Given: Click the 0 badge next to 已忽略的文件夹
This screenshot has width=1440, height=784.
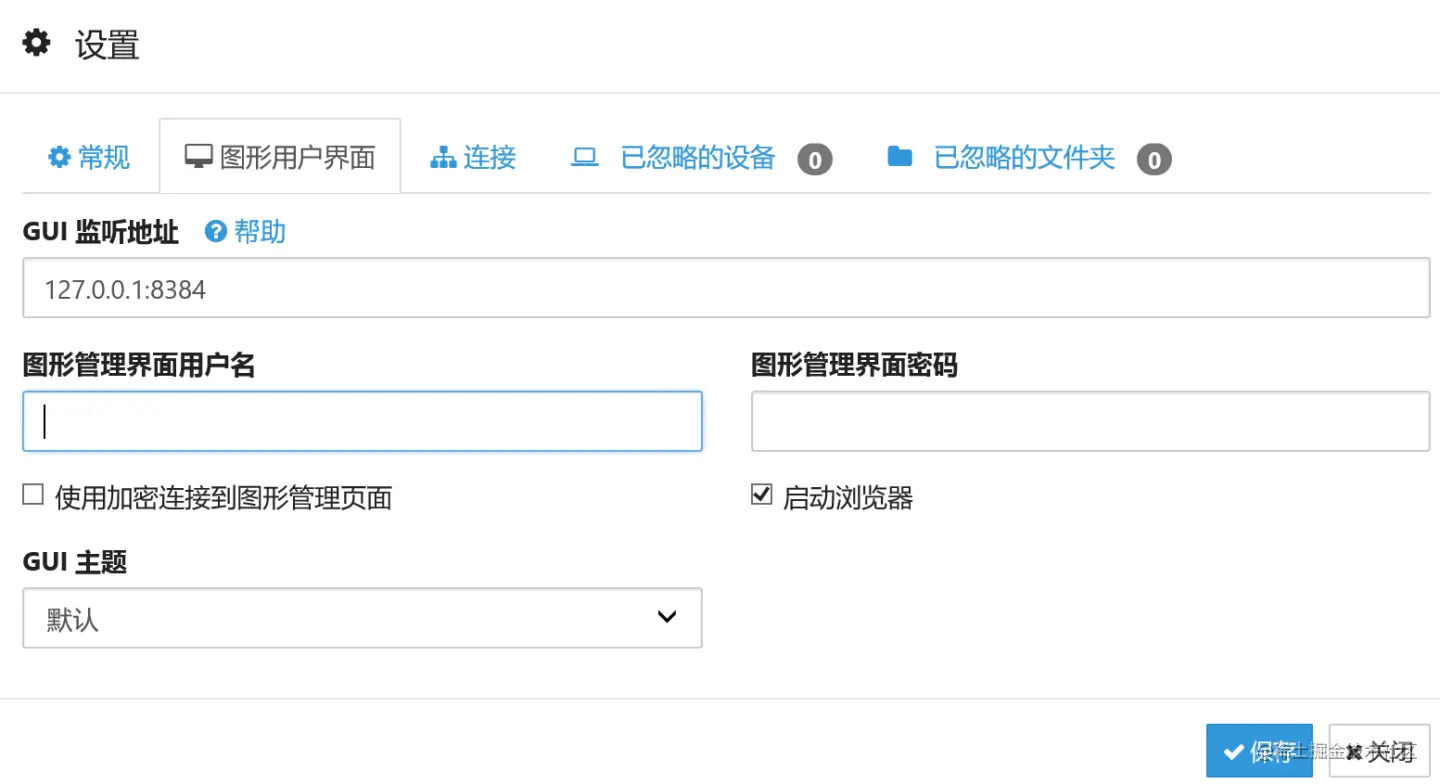Looking at the screenshot, I should [1153, 159].
